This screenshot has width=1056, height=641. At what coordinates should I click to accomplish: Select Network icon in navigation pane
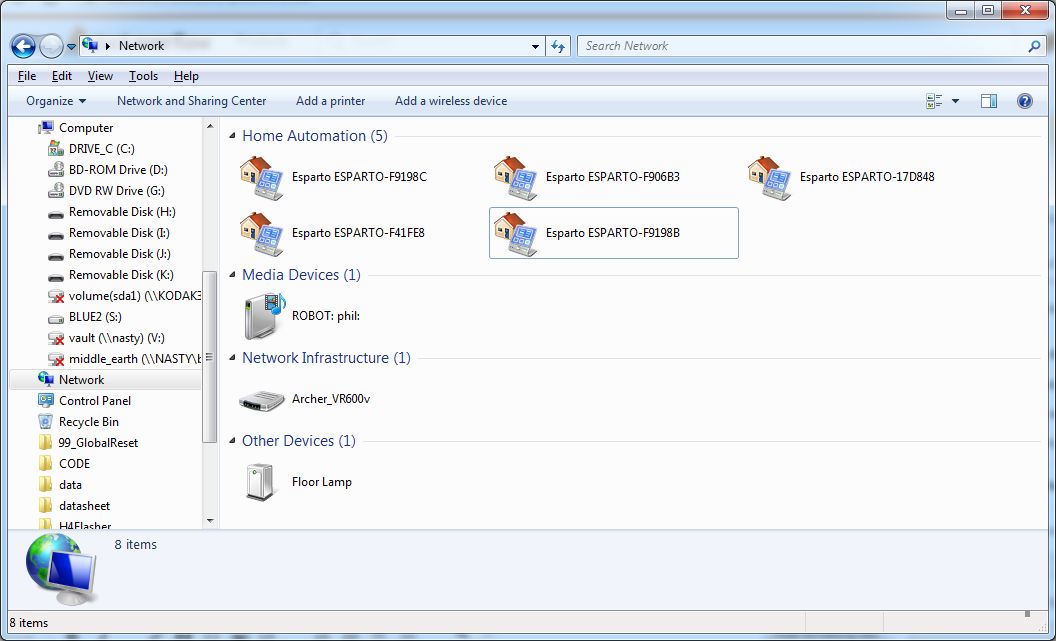click(46, 380)
